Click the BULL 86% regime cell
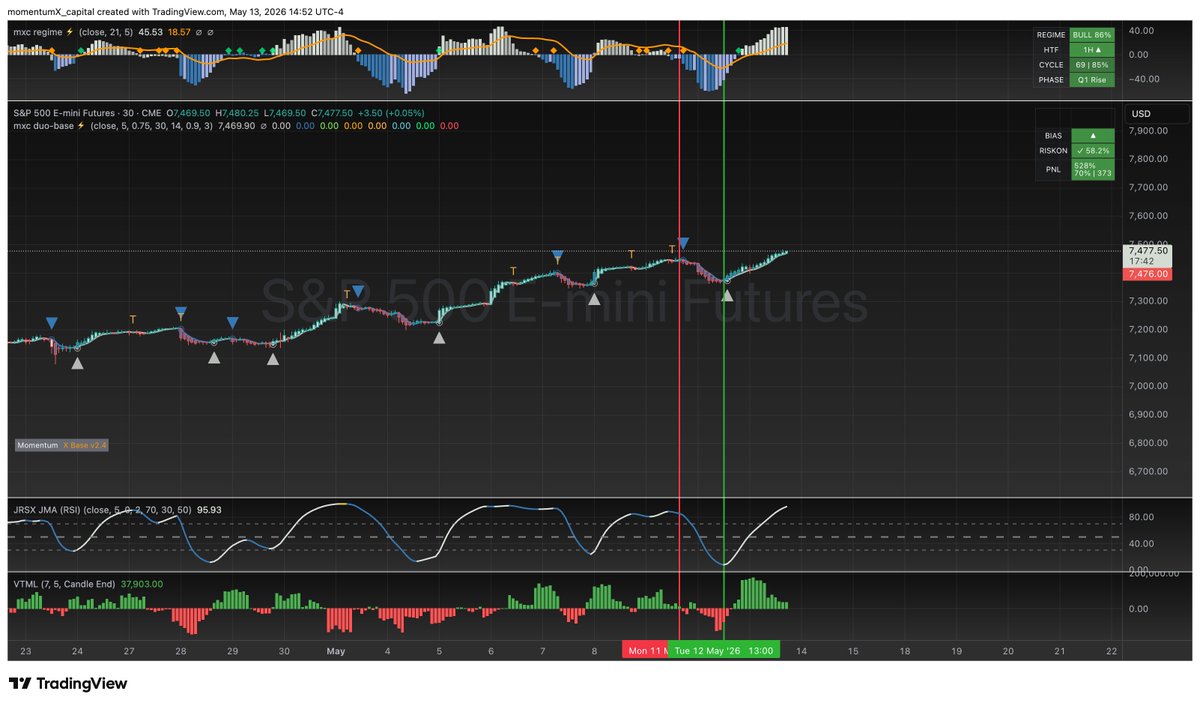The width and height of the screenshot is (1200, 706). tap(1091, 34)
